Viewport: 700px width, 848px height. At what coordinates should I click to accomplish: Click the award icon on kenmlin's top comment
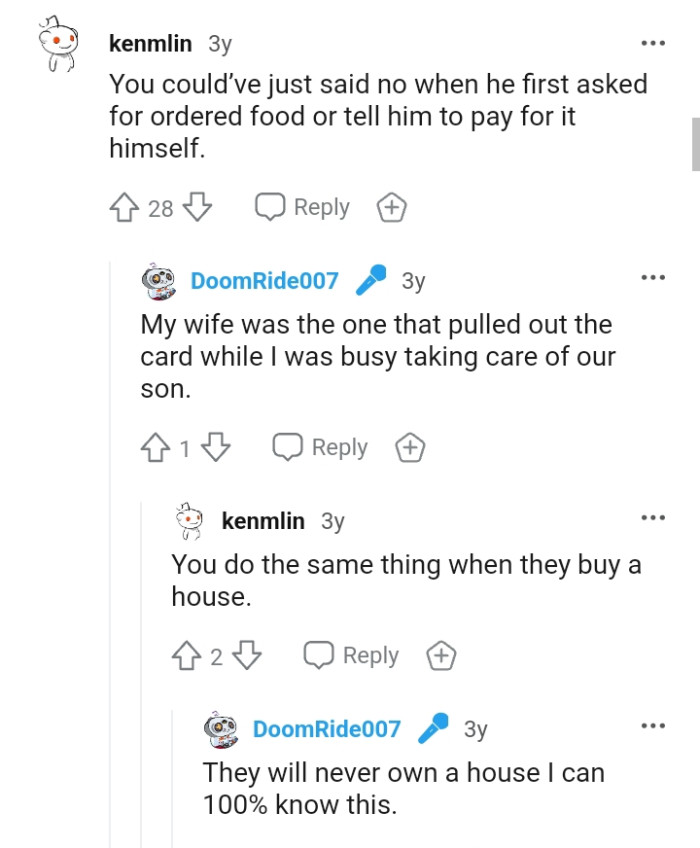point(392,206)
